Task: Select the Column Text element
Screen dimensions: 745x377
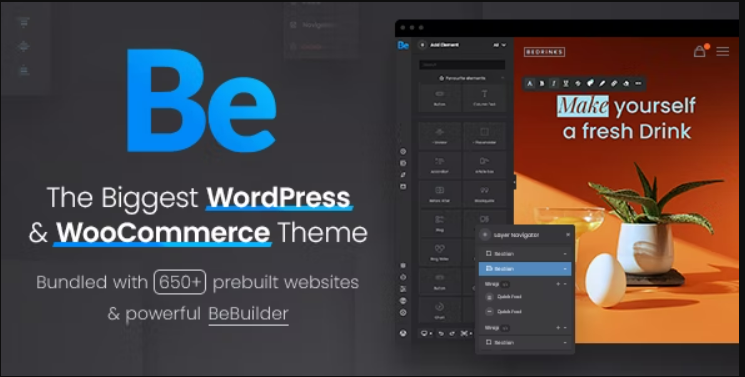Action: [x=484, y=97]
